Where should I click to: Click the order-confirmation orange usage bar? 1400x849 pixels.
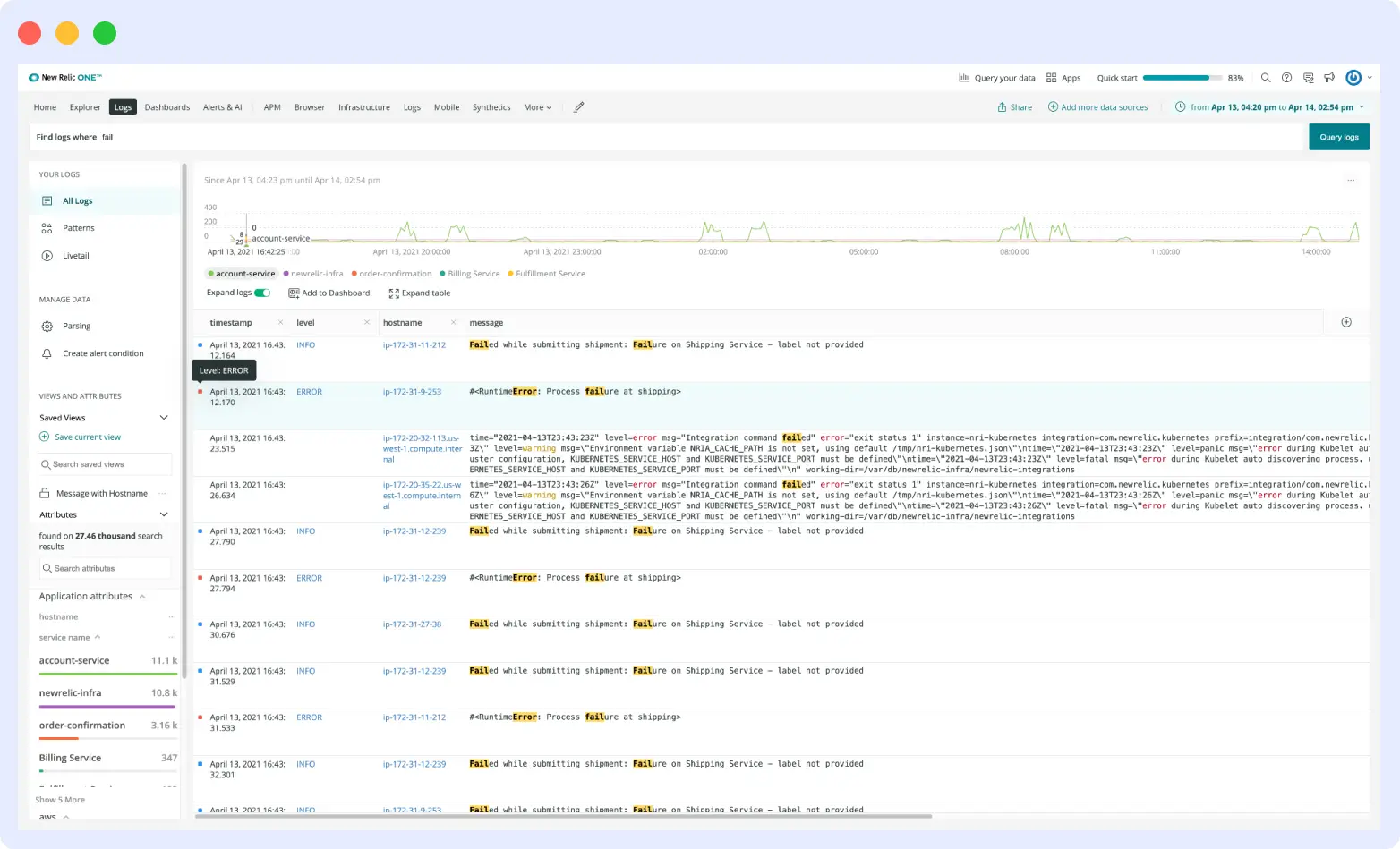[59, 738]
